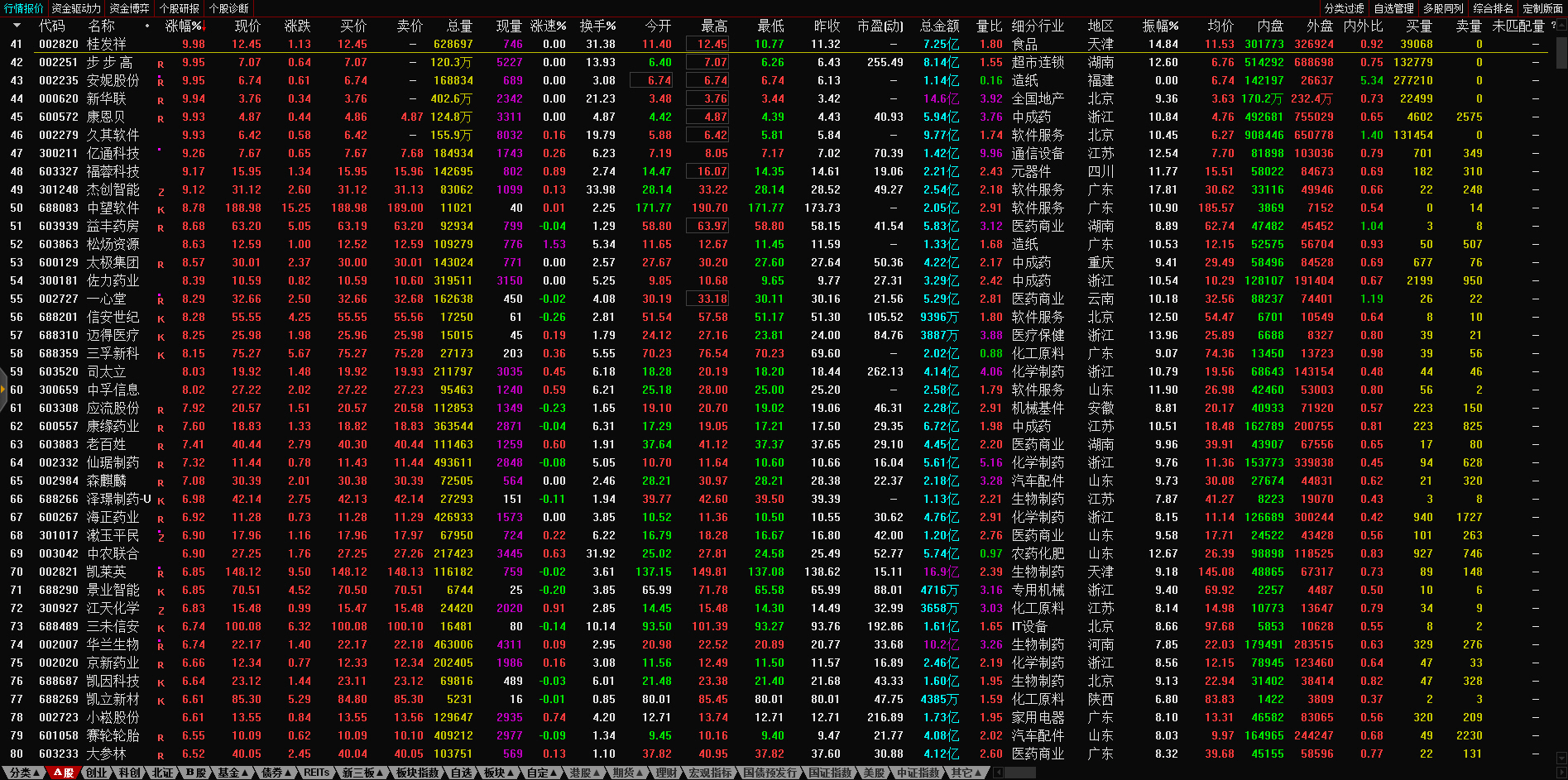Click the dot column header next to 名称
This screenshot has height=780, width=1568.
[x=147, y=26]
